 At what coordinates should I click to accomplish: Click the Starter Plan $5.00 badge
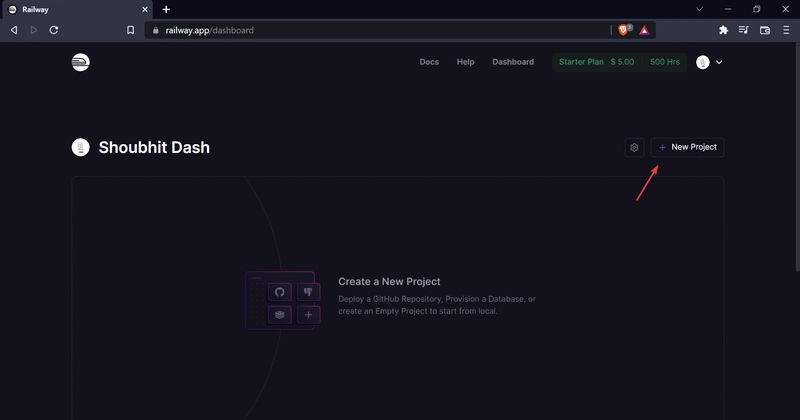click(596, 62)
